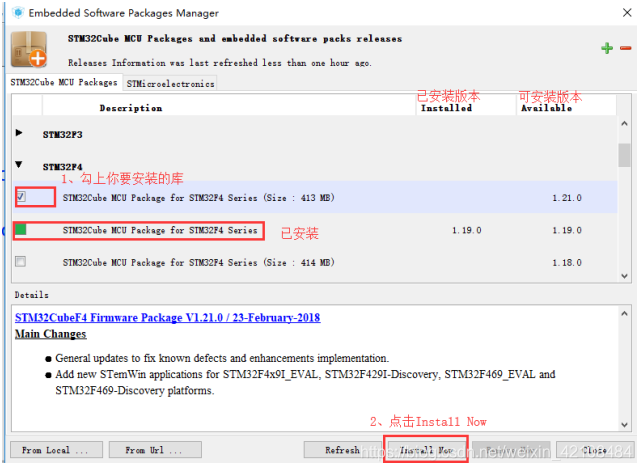The image size is (642, 471).
Task: Click the STM32F4 group label
Action: pyautogui.click(x=62, y=167)
